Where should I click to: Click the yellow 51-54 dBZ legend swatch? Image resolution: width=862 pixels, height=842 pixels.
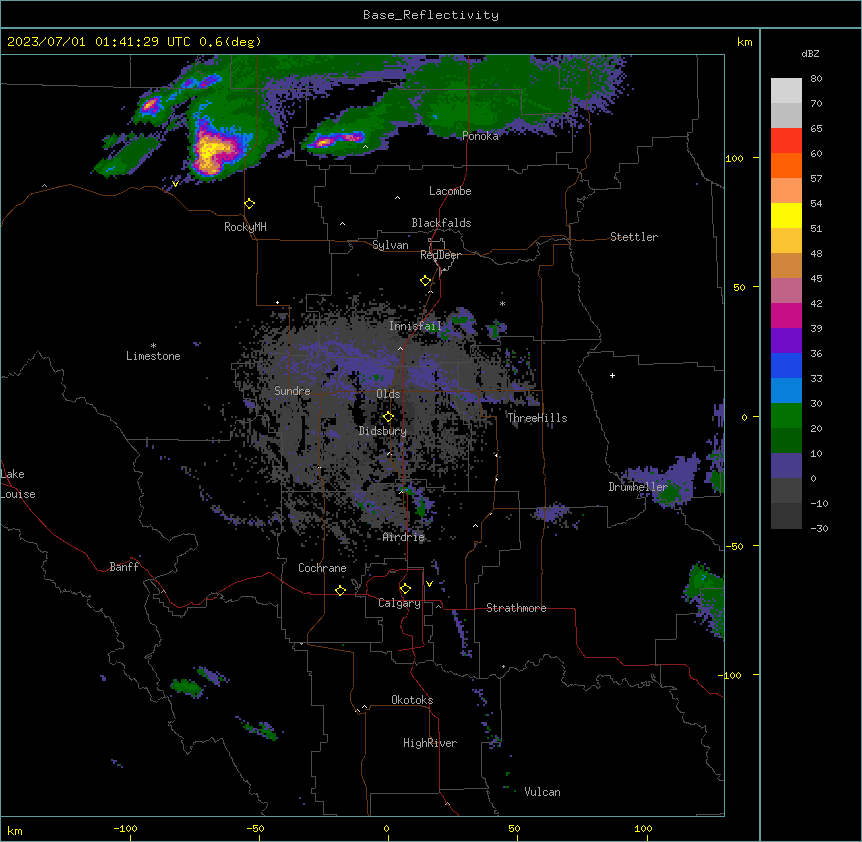(x=786, y=216)
